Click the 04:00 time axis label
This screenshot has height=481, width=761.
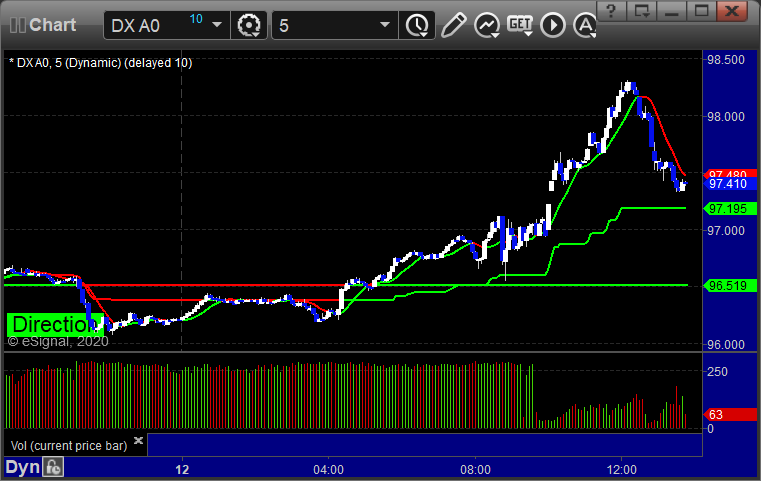[x=329, y=470]
